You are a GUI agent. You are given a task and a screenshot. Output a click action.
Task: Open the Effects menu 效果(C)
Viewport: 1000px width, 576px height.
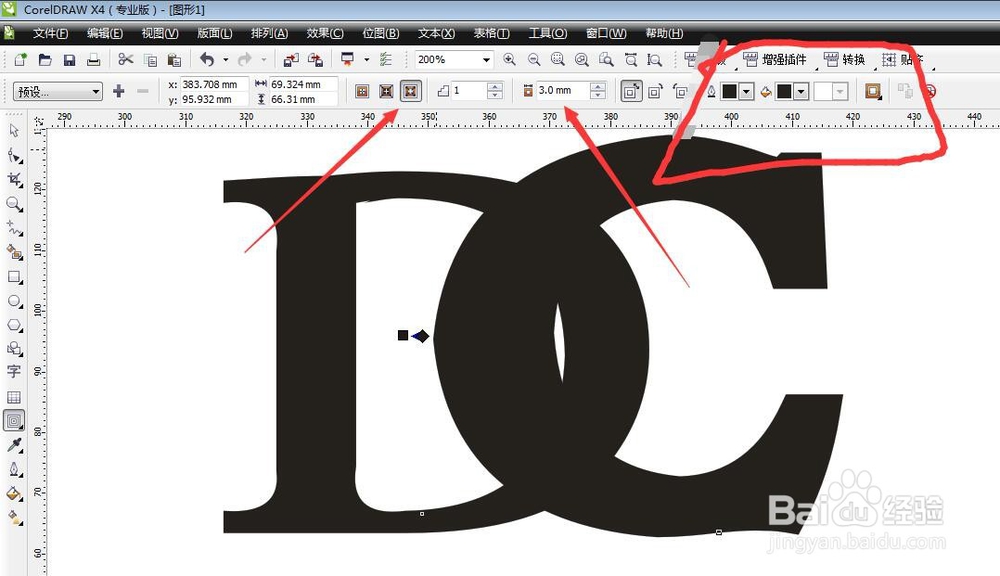click(x=325, y=33)
